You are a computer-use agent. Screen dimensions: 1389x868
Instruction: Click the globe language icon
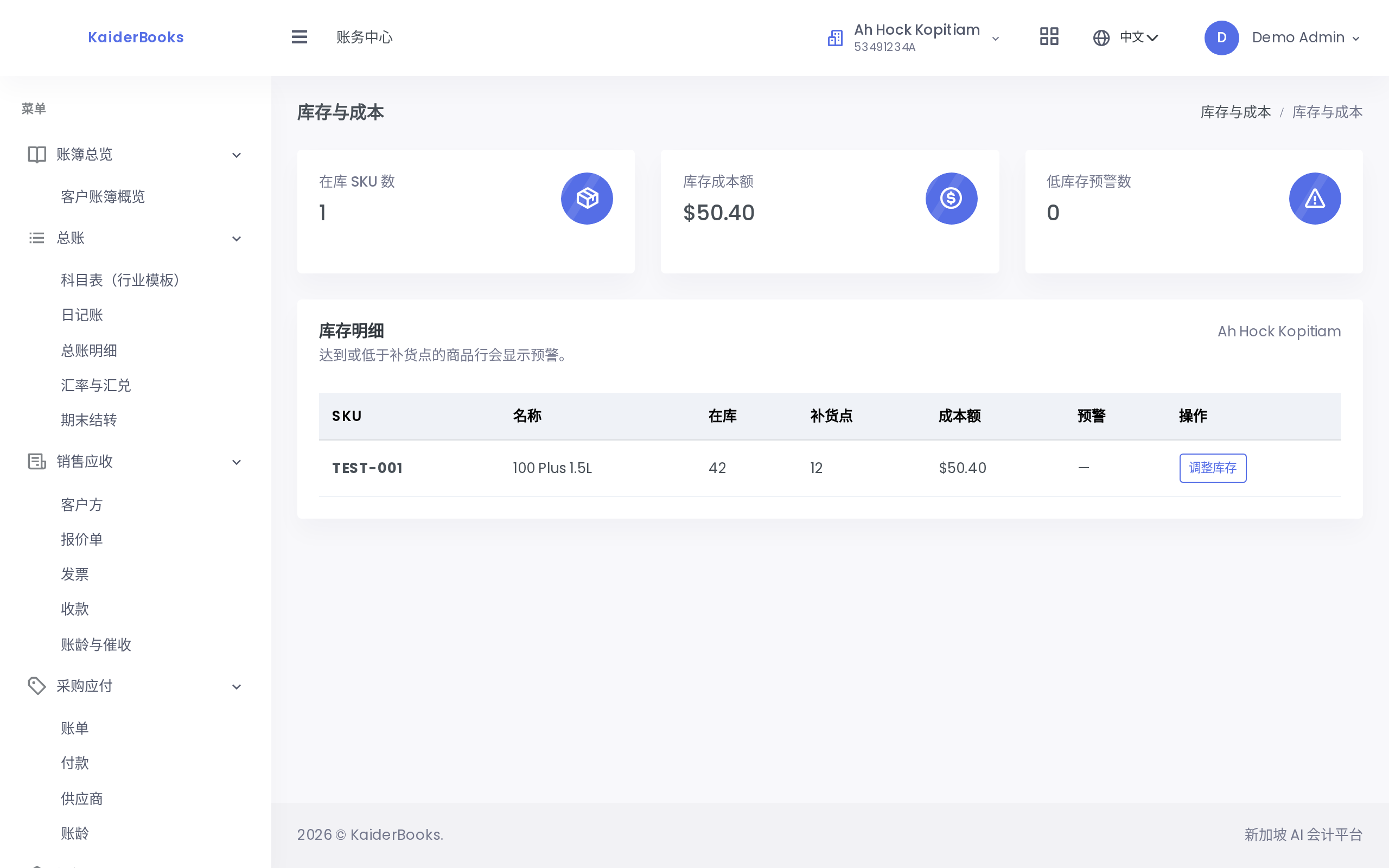tap(1101, 38)
